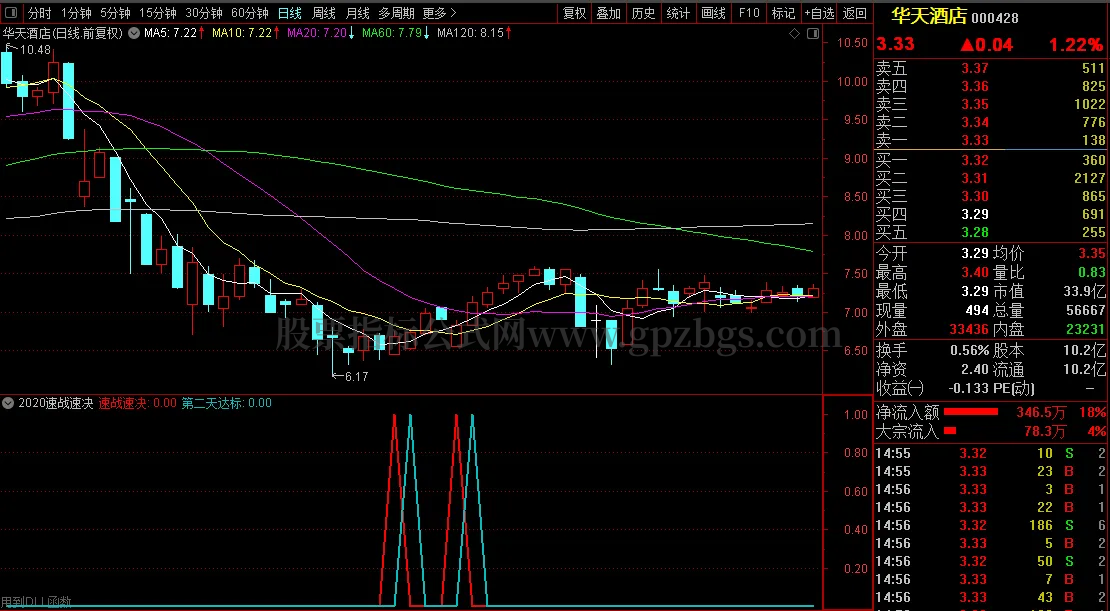Click the 标记 mark button
The height and width of the screenshot is (611, 1110).
[783, 13]
